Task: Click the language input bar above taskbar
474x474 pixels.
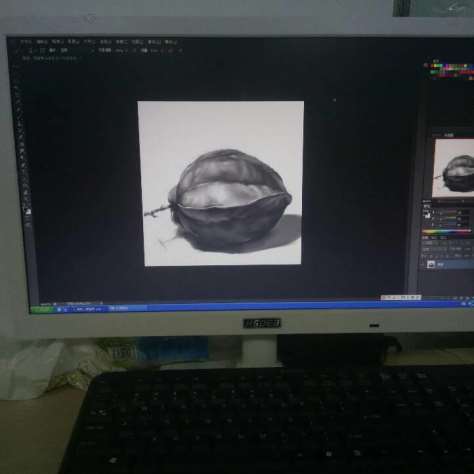Action: coord(401,297)
